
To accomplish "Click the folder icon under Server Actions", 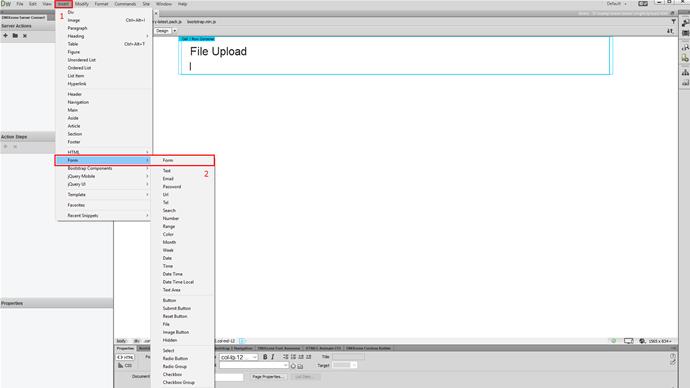I will [x=15, y=36].
